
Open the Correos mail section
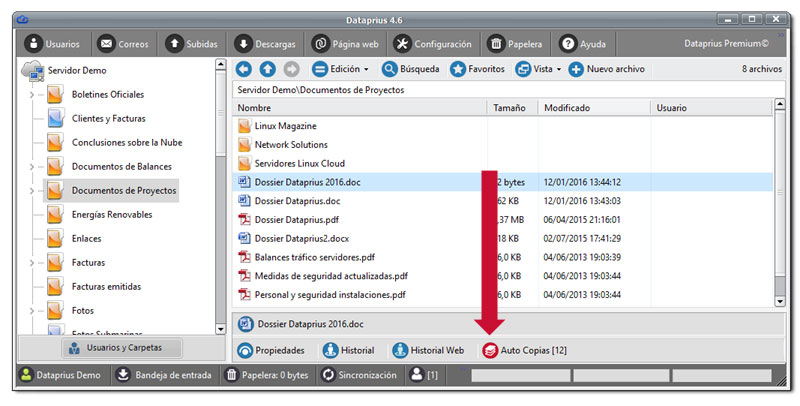(123, 44)
